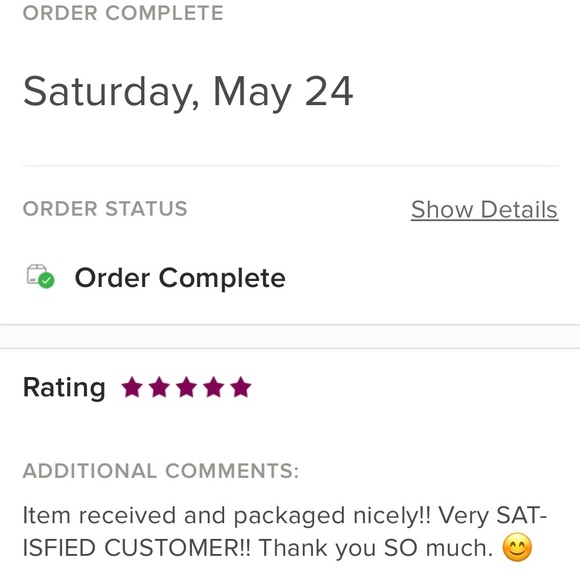Click the ORDER COMPLETE header label
The width and height of the screenshot is (580, 580).
click(123, 13)
